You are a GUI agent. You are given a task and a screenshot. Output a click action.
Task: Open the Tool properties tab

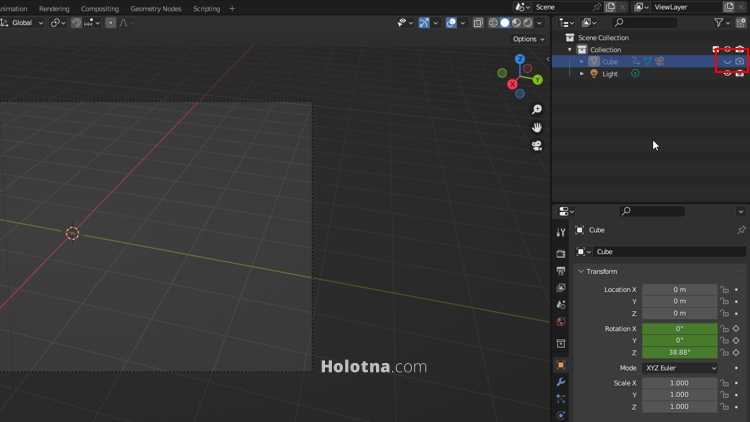[561, 233]
